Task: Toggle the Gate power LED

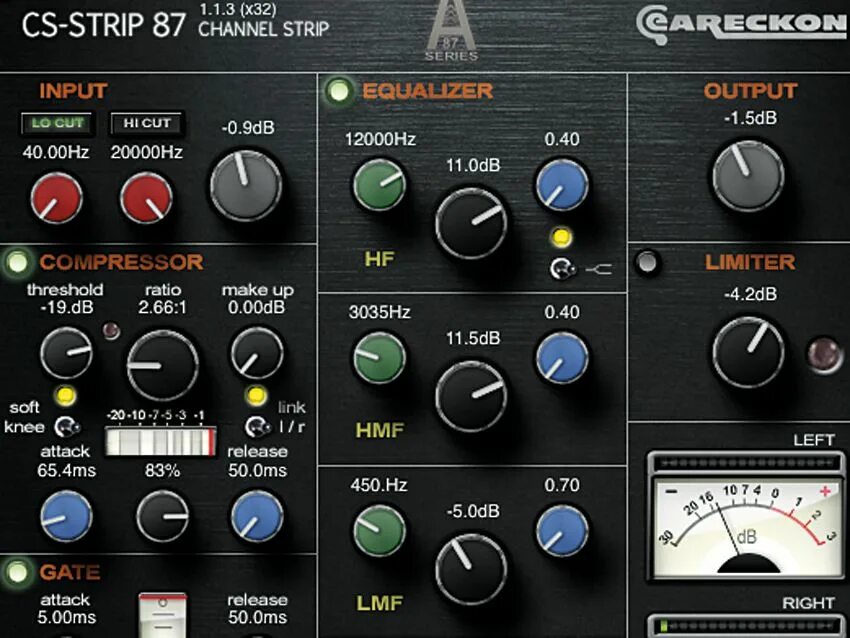Action: click(x=17, y=572)
